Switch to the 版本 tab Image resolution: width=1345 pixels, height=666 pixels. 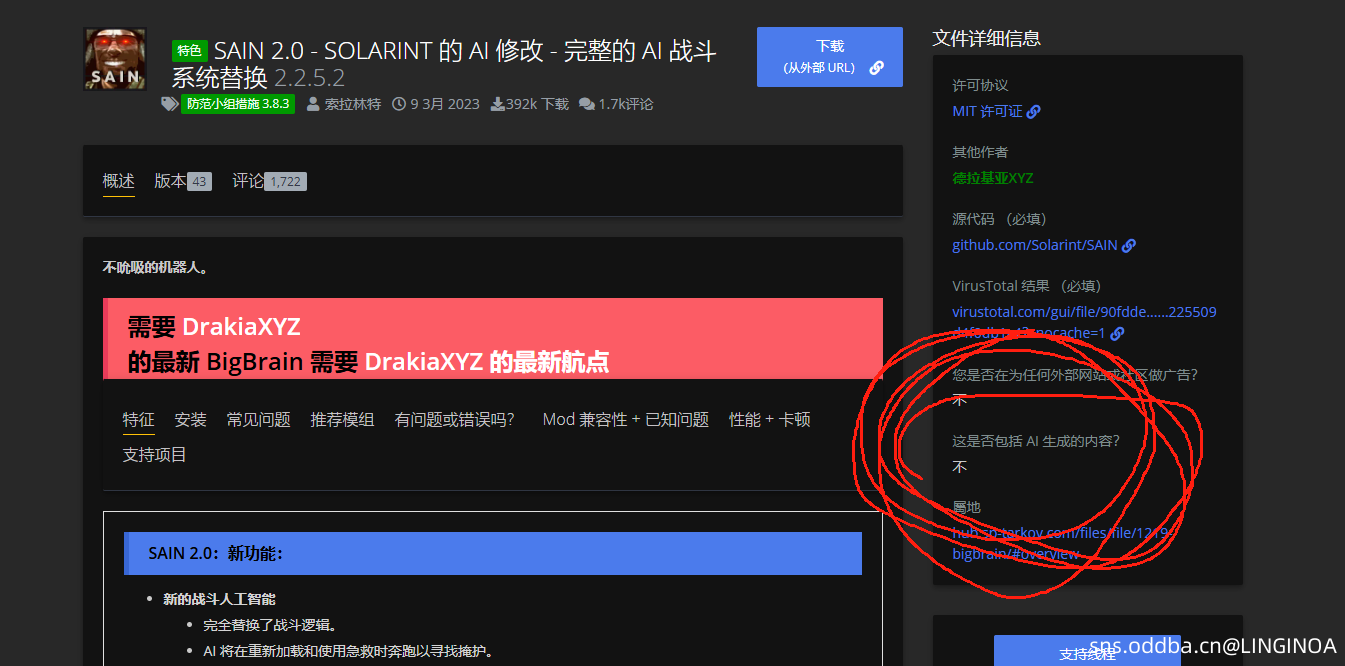tap(170, 181)
